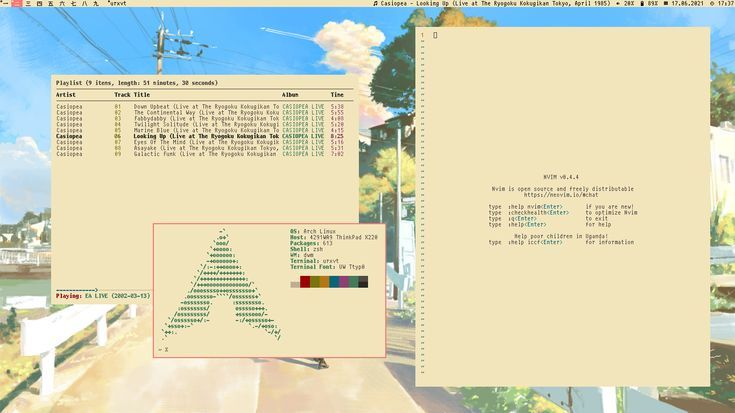Click the ':help iccf<Enter>' line in Nvim
Viewport: 735px width, 413px height.
point(561,242)
